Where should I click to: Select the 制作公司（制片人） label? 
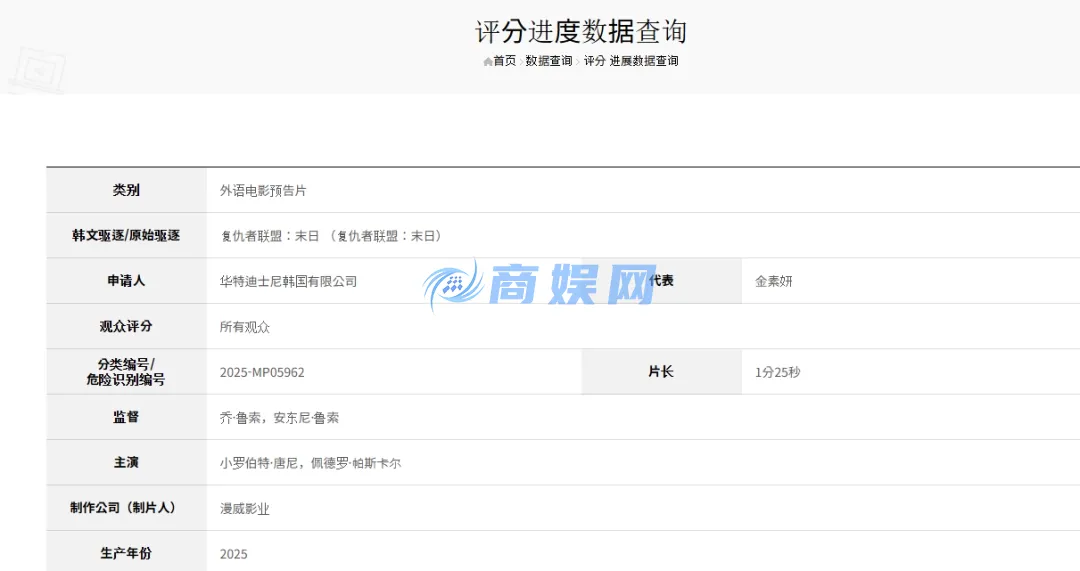(126, 508)
